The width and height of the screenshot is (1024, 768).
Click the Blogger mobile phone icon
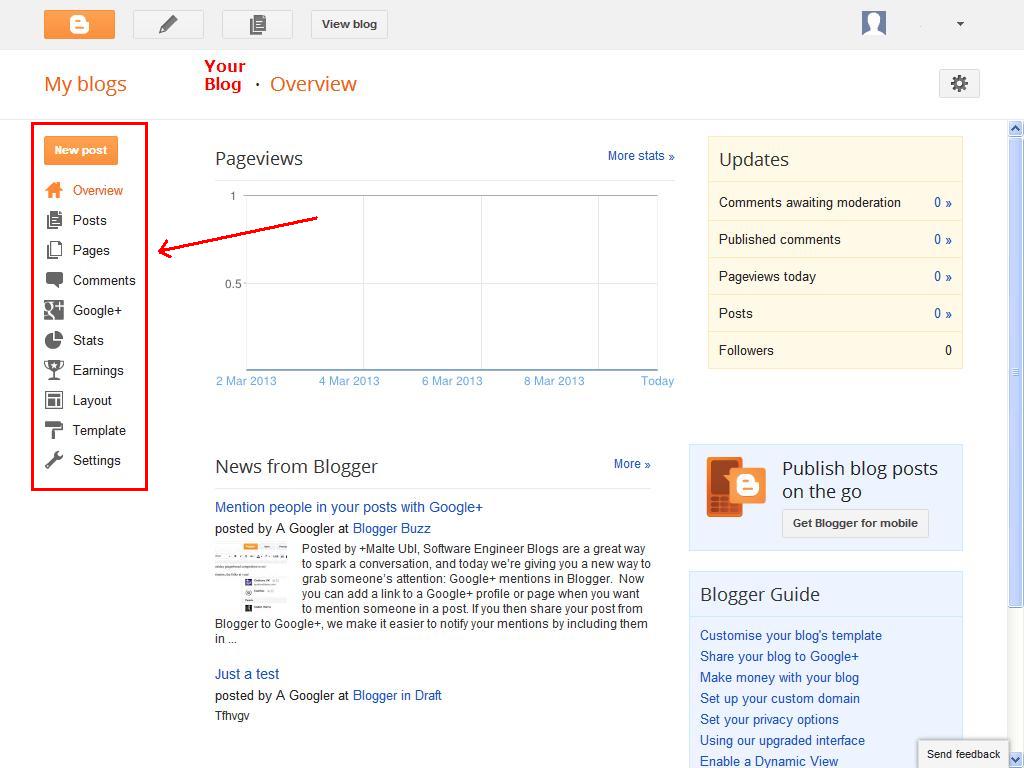point(735,487)
